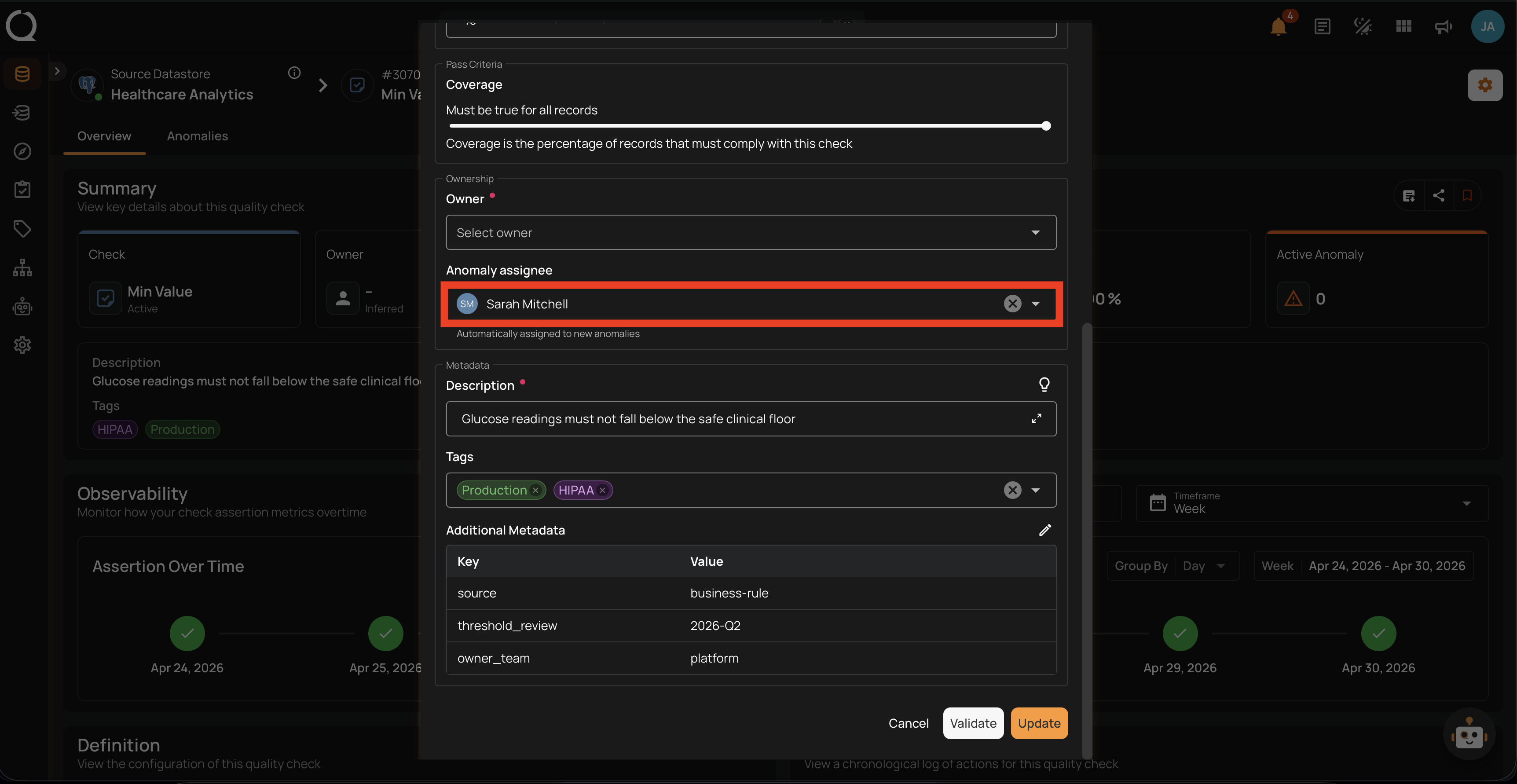This screenshot has height=784, width=1517.
Task: Open the Tags icon in the sidebar
Action: coord(22,228)
